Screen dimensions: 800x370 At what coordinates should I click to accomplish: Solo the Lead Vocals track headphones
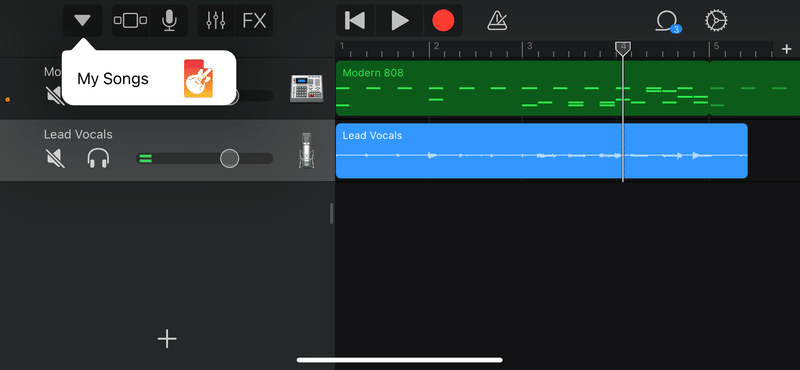[98, 158]
